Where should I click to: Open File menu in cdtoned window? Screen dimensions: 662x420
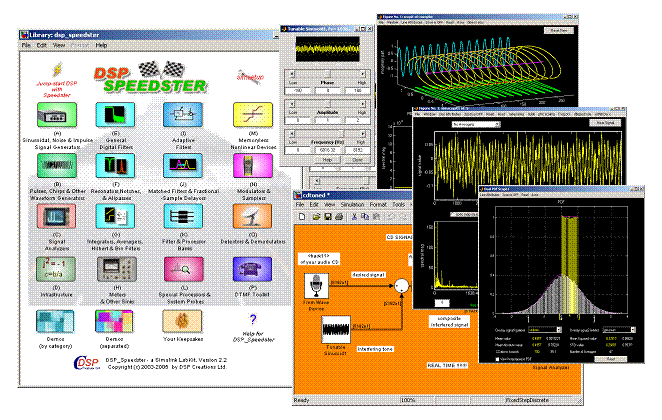pyautogui.click(x=300, y=204)
